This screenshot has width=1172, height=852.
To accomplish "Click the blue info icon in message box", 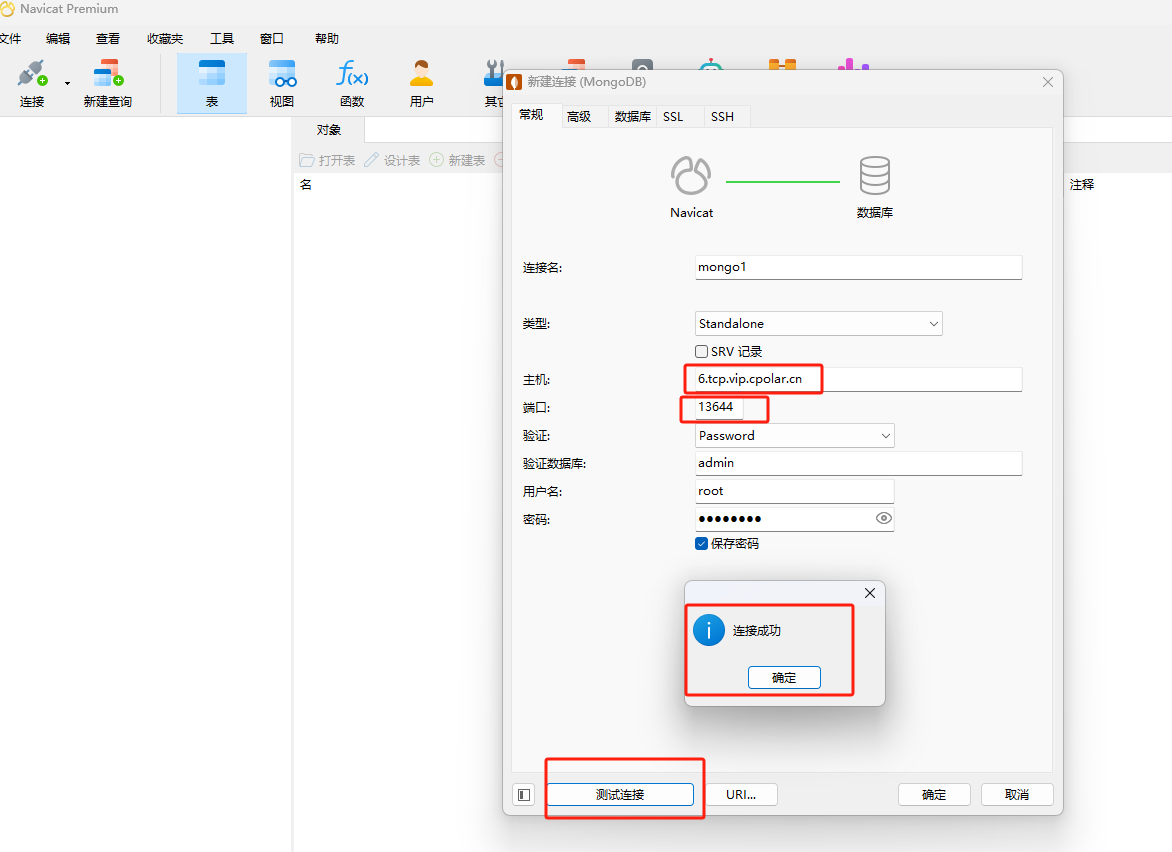I will [709, 630].
